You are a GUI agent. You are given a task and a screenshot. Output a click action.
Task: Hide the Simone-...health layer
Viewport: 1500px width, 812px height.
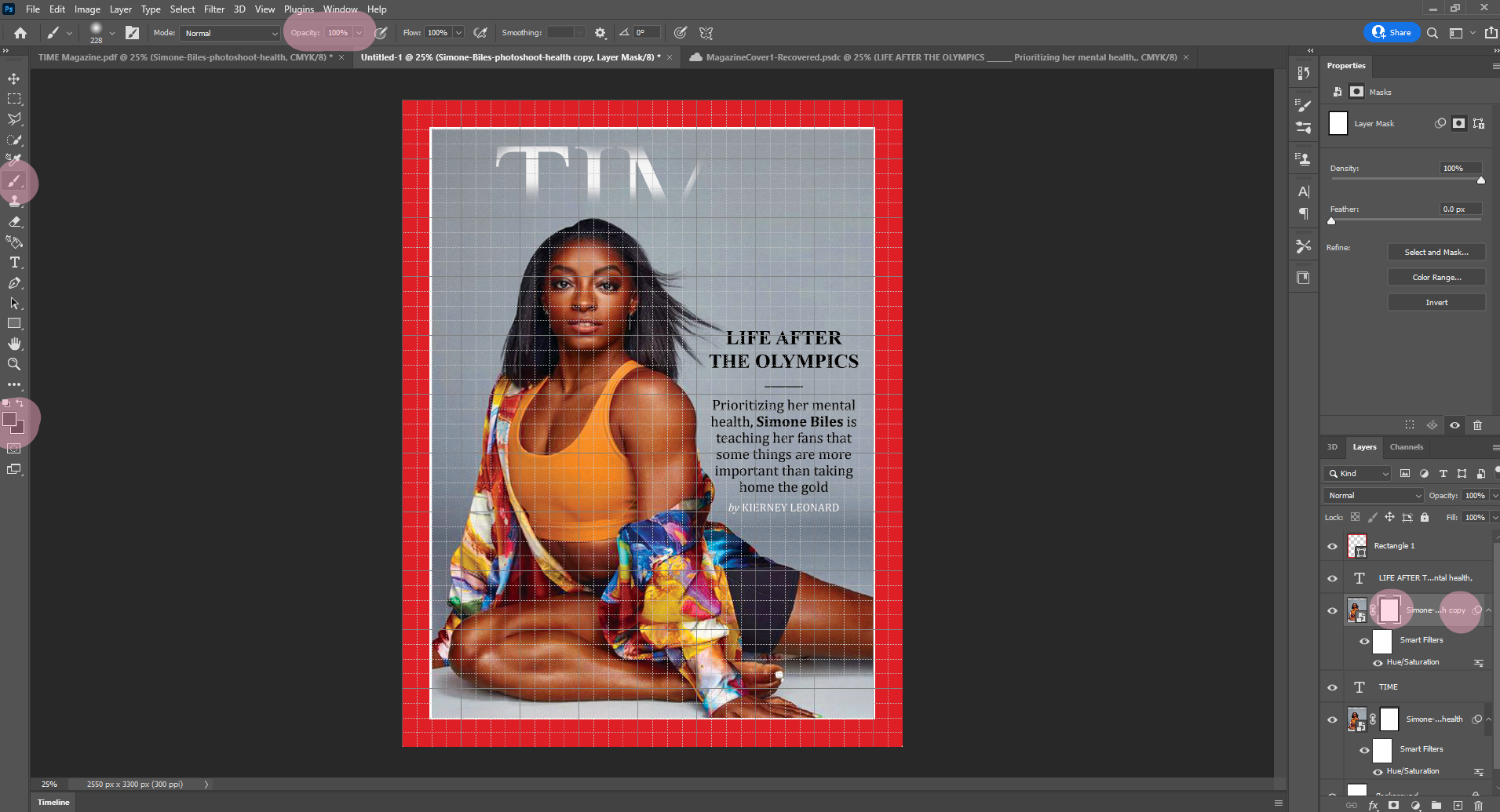(1332, 719)
